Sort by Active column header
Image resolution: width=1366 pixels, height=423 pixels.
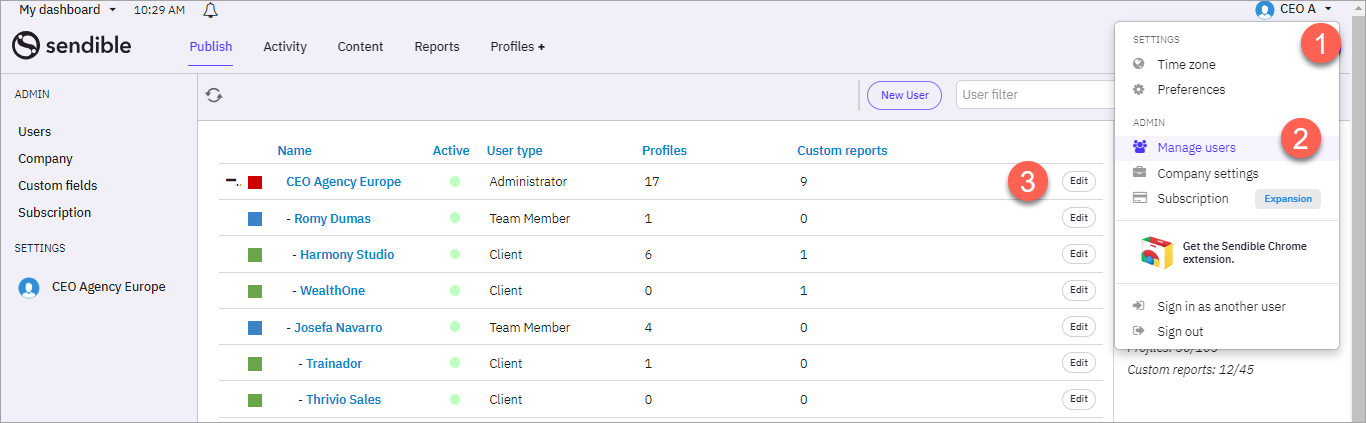pyautogui.click(x=451, y=150)
